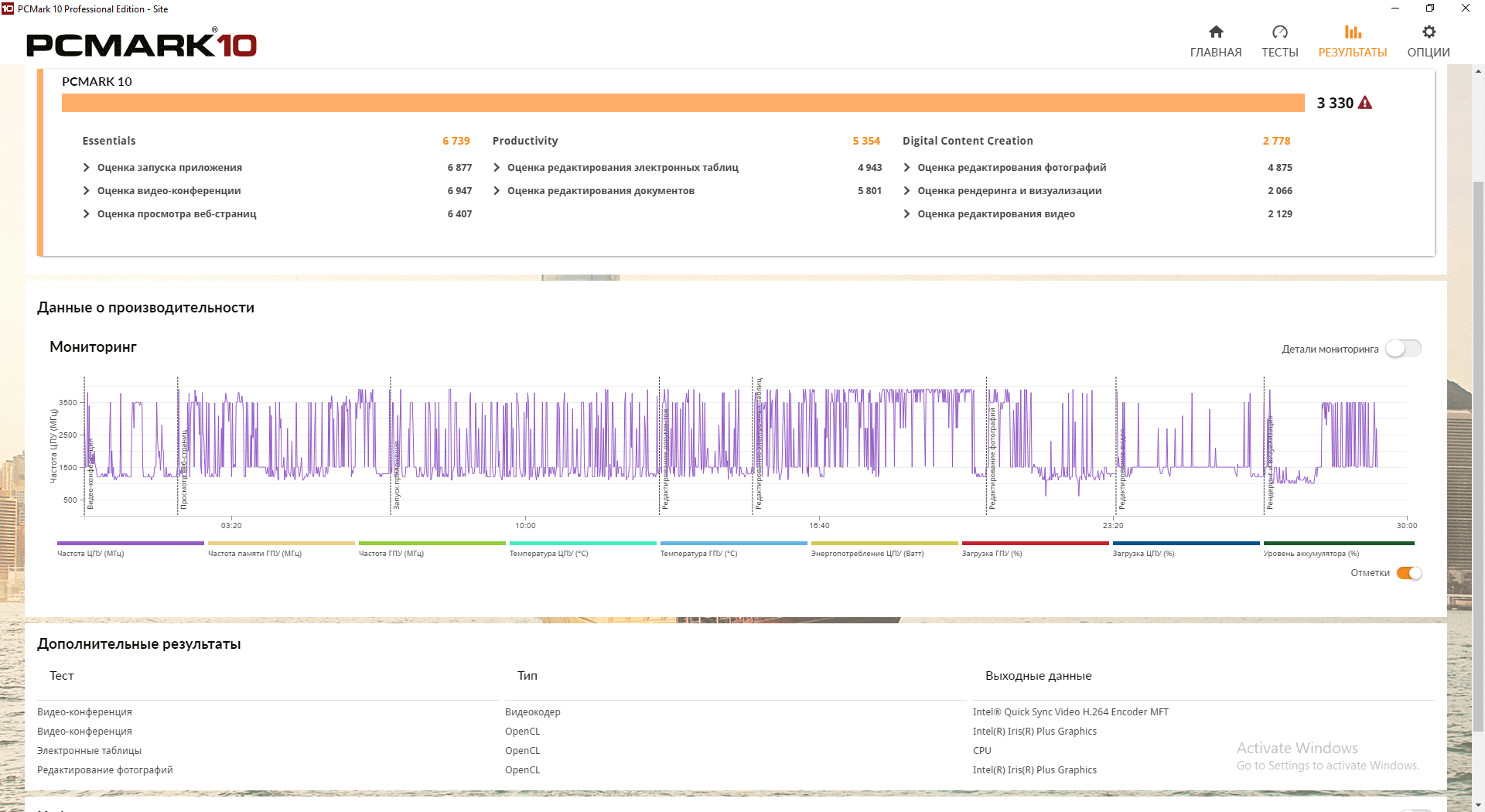This screenshot has width=1485, height=812.
Task: Toggle Частота ГПУ (МГц) legend series
Action: pyautogui.click(x=432, y=549)
